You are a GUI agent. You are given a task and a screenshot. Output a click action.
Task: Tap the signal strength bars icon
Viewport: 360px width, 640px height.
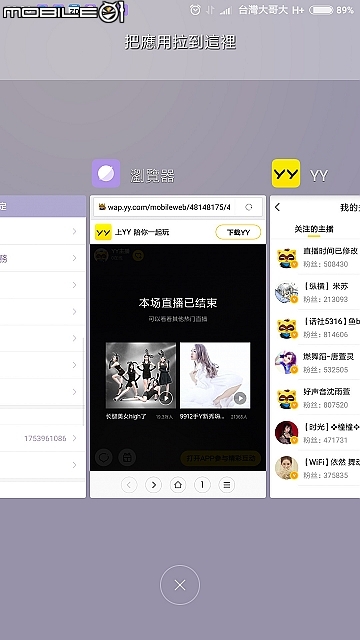click(226, 10)
